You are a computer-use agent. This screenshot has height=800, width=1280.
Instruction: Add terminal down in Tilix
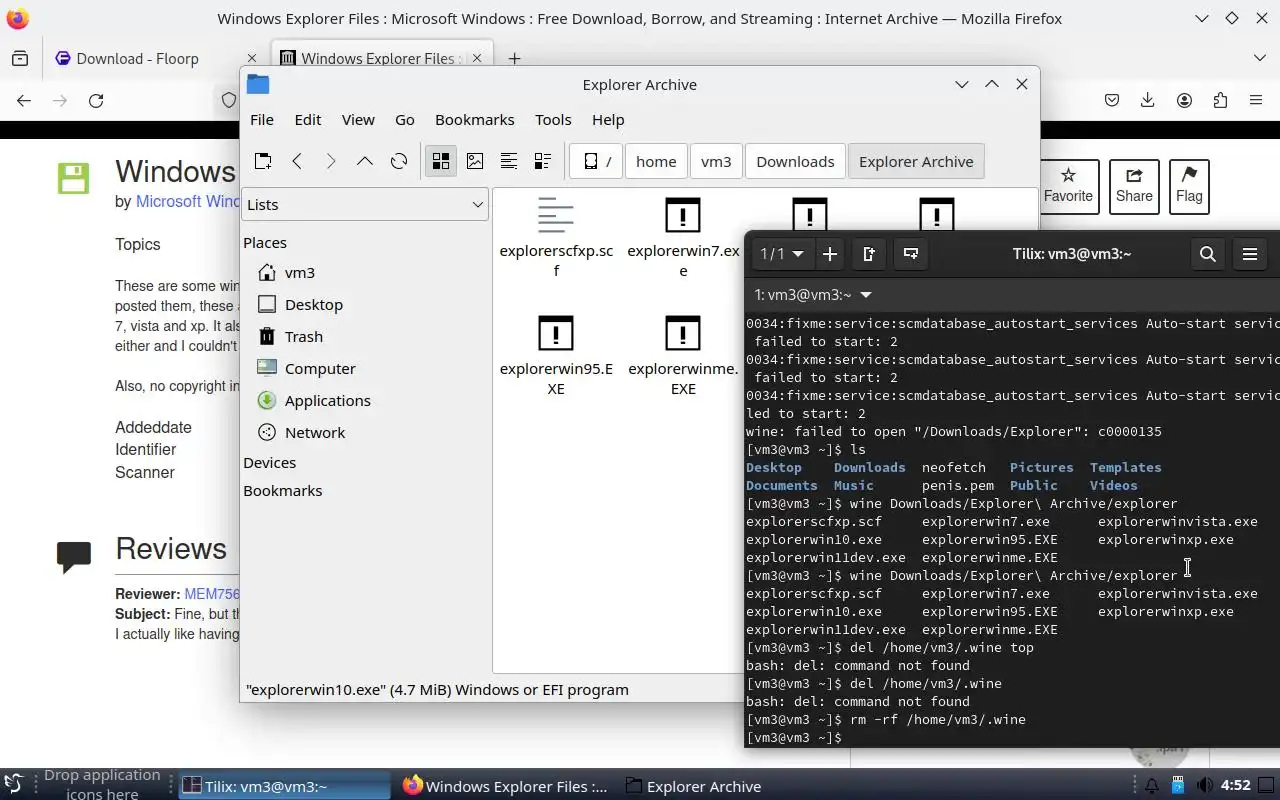click(x=911, y=254)
